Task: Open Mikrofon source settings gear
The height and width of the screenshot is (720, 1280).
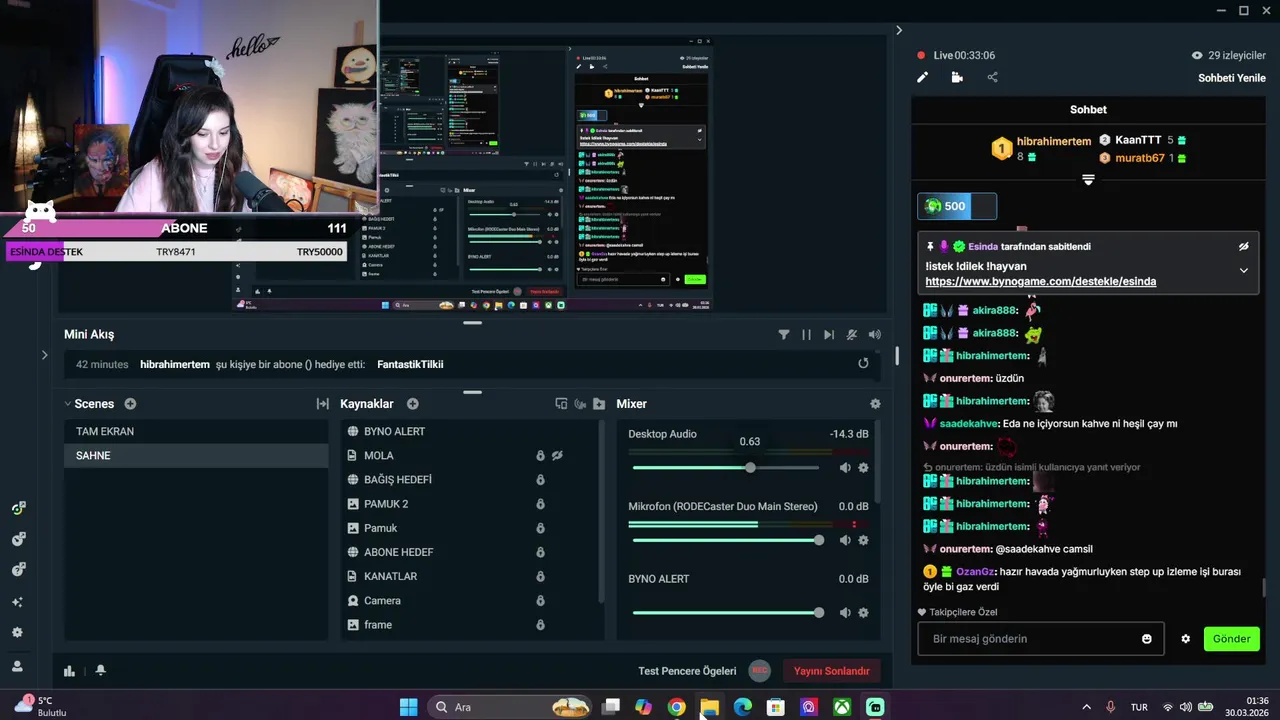Action: pos(863,540)
